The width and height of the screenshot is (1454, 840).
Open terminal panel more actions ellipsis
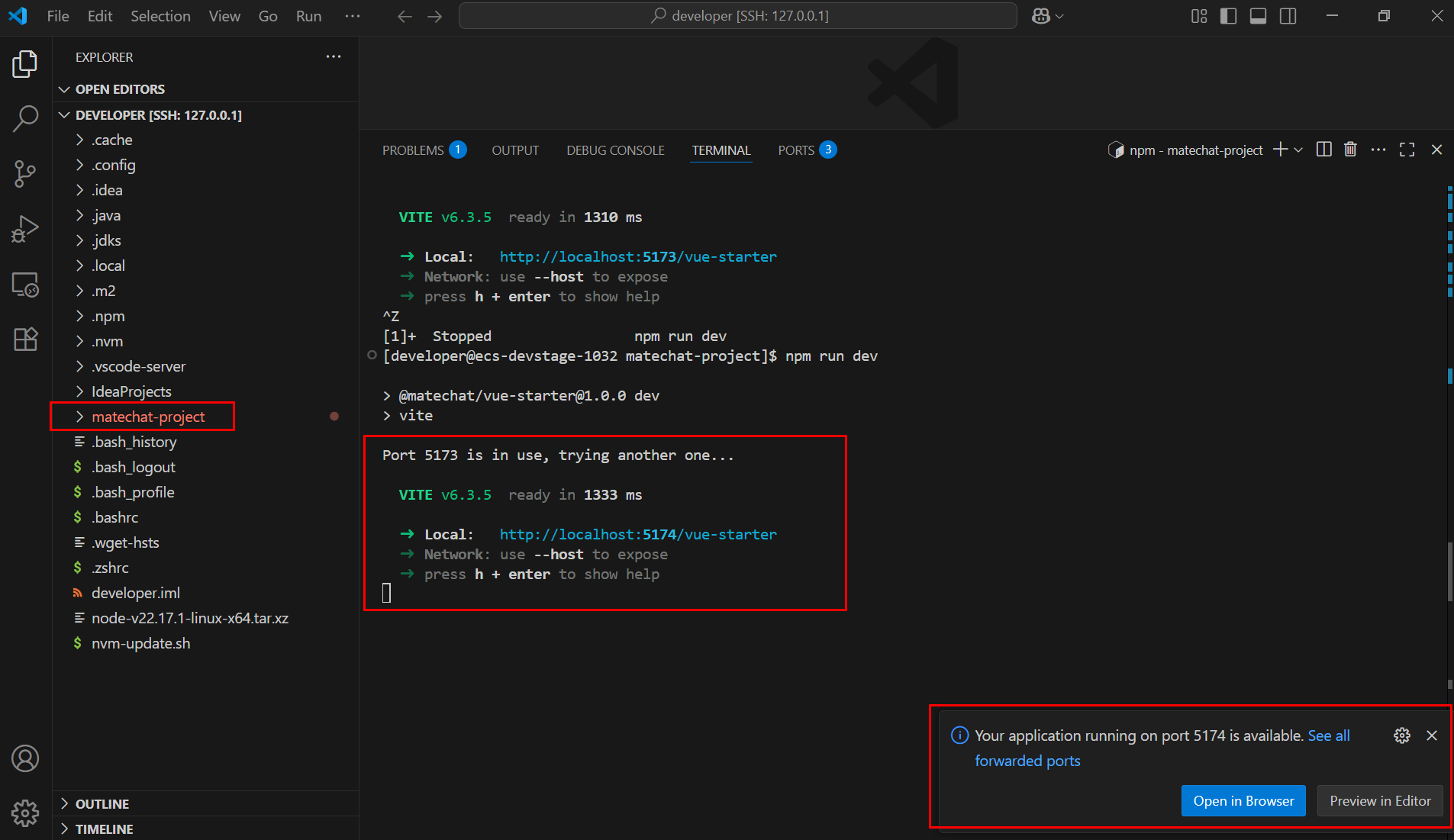pos(1378,150)
